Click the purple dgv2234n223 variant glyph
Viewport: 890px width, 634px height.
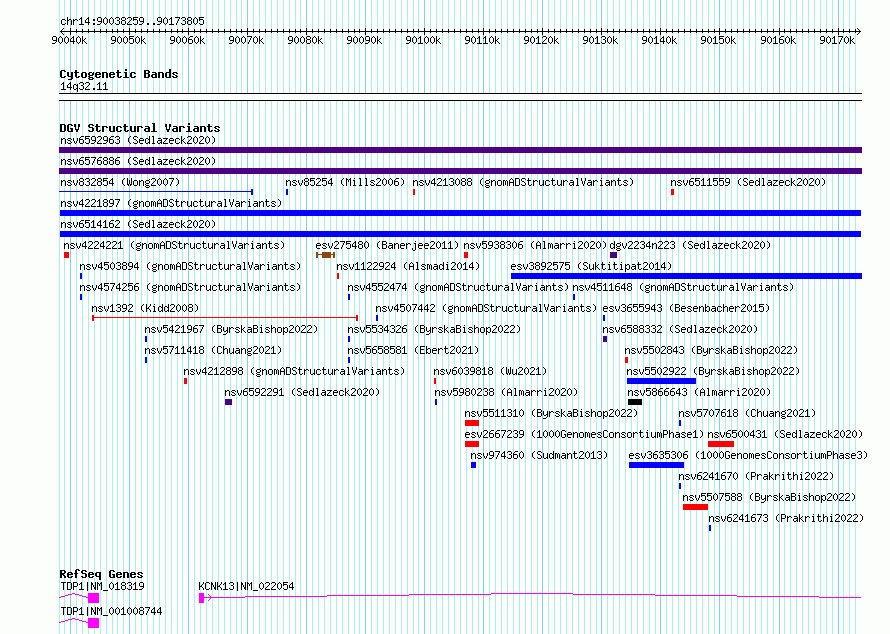(613, 255)
